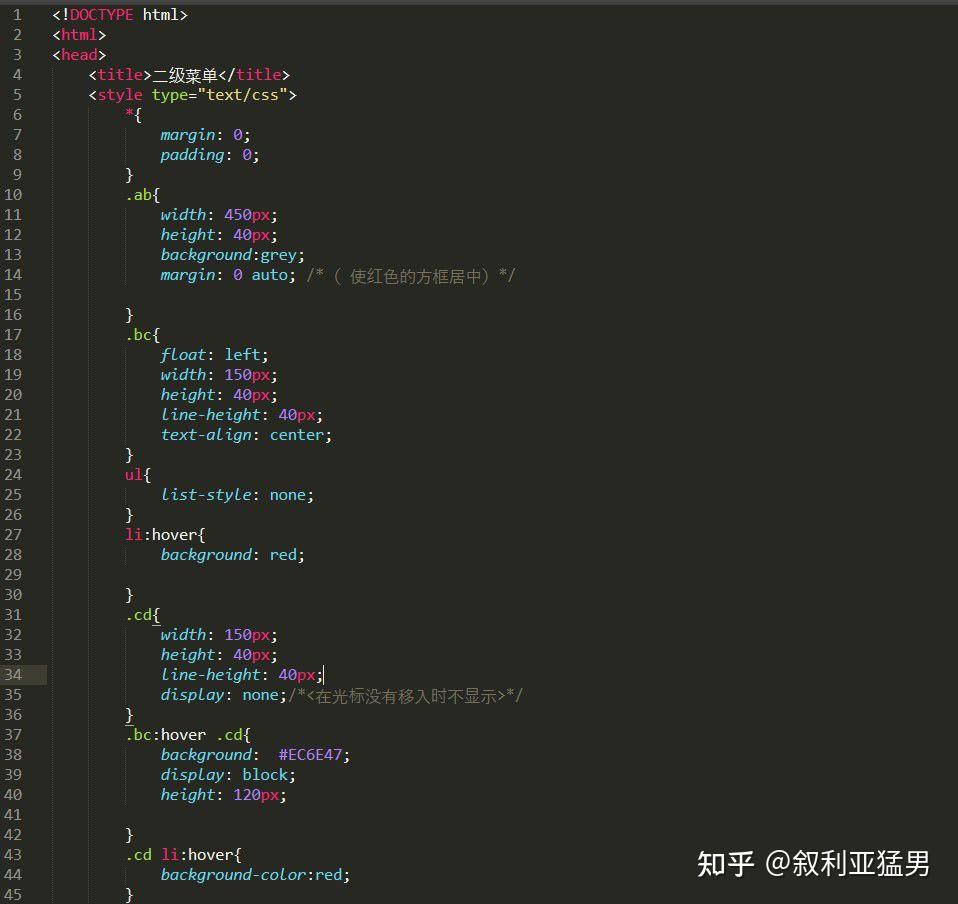958x904 pixels.
Task: Click the #EC6E47 hex color value
Action: click(312, 754)
